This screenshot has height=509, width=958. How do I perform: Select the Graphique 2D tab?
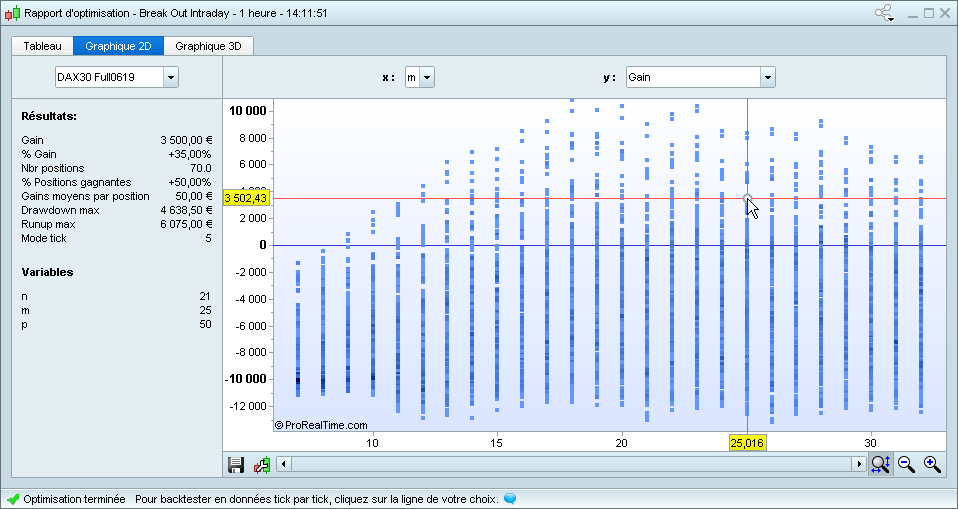click(x=118, y=46)
